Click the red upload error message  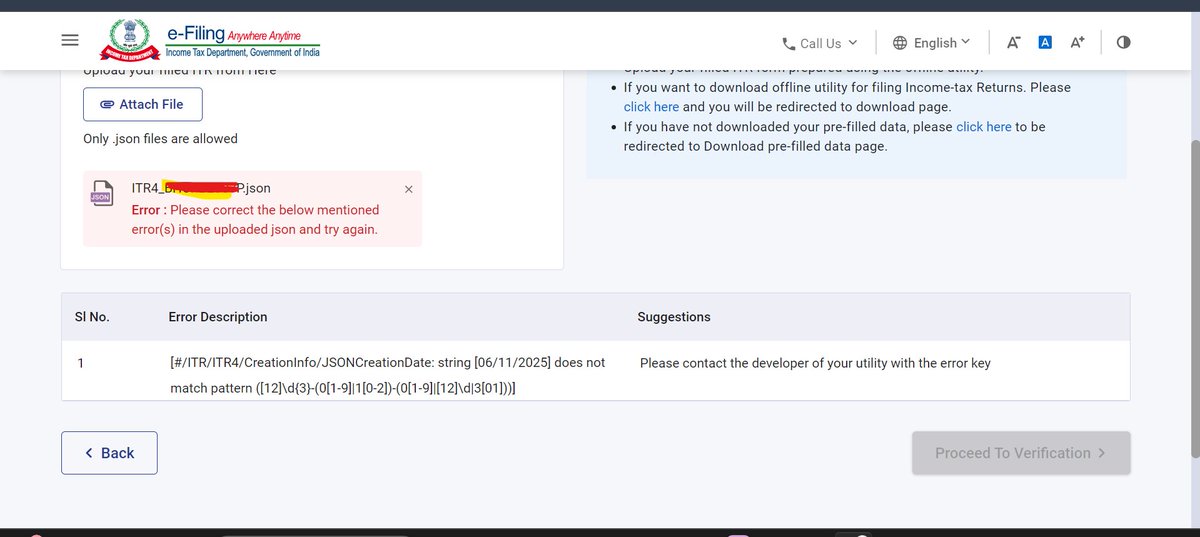(255, 220)
